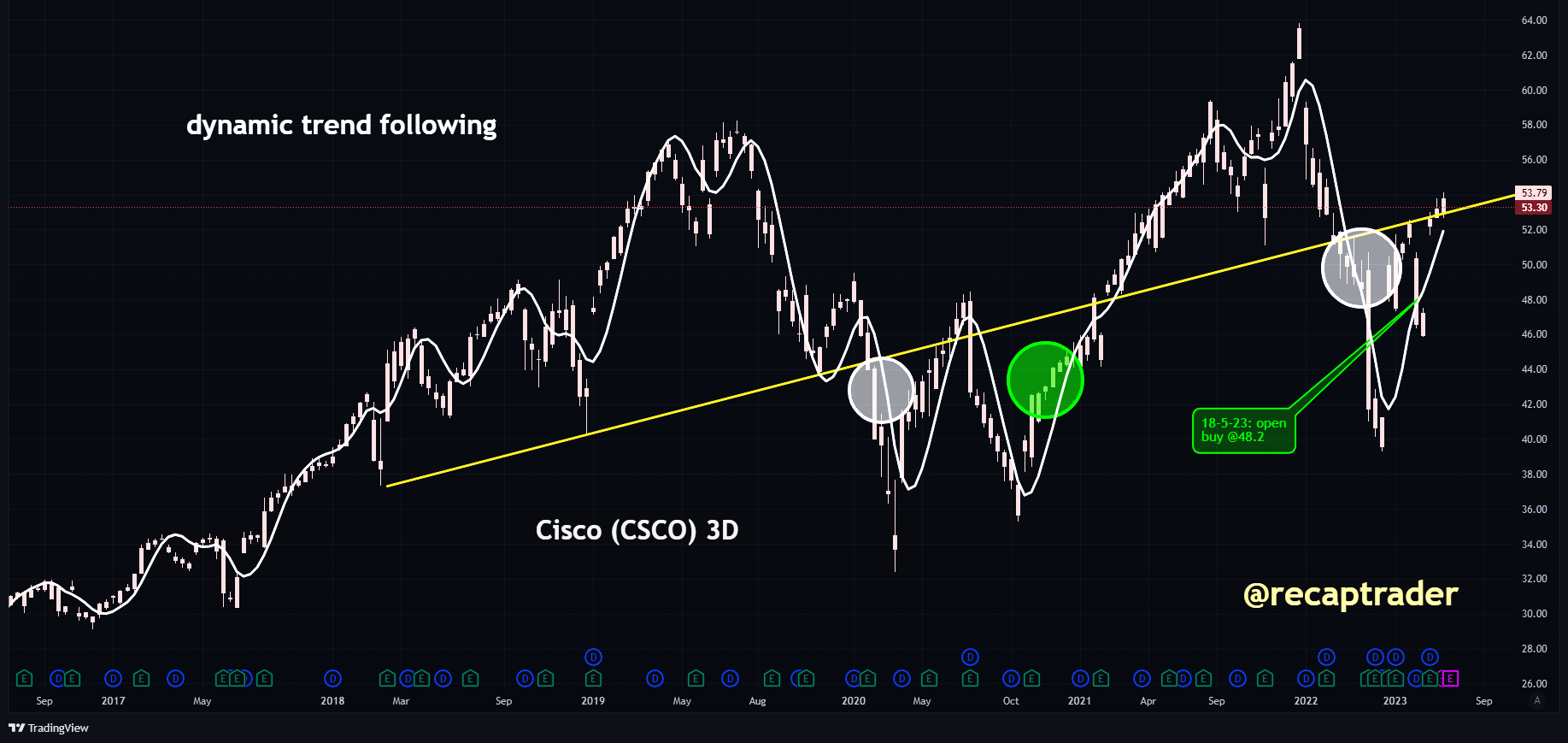Select the 'Cisco (CSCO) 3D' text label

(637, 531)
